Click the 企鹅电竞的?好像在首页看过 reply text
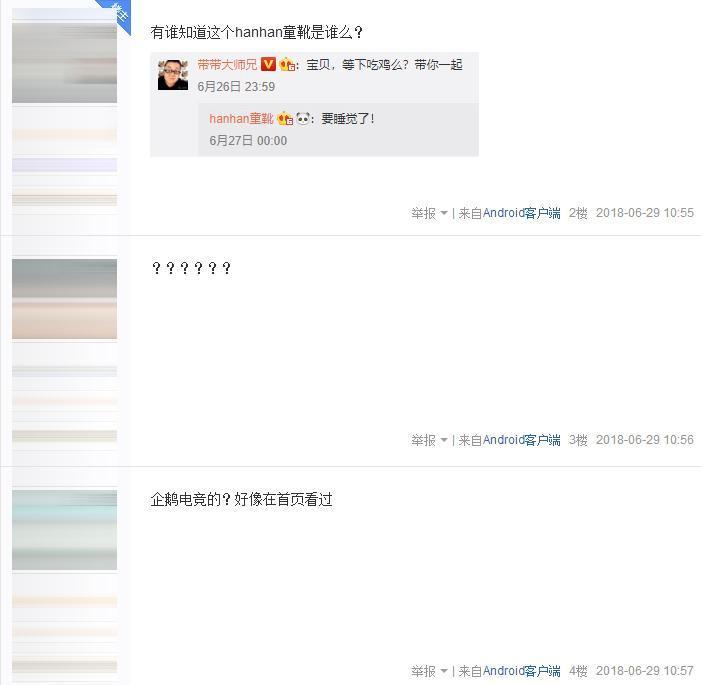 tap(241, 499)
